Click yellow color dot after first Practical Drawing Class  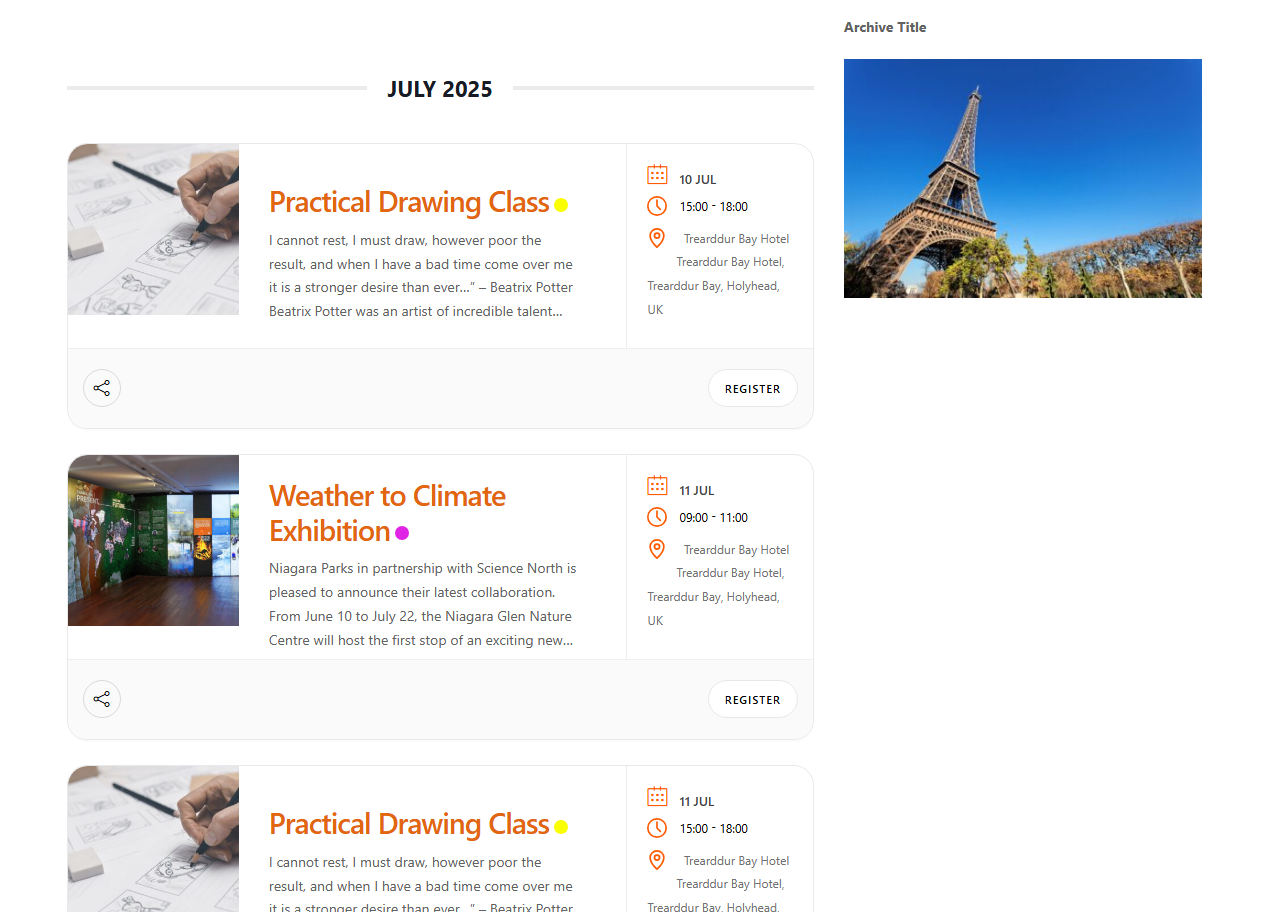pos(561,205)
